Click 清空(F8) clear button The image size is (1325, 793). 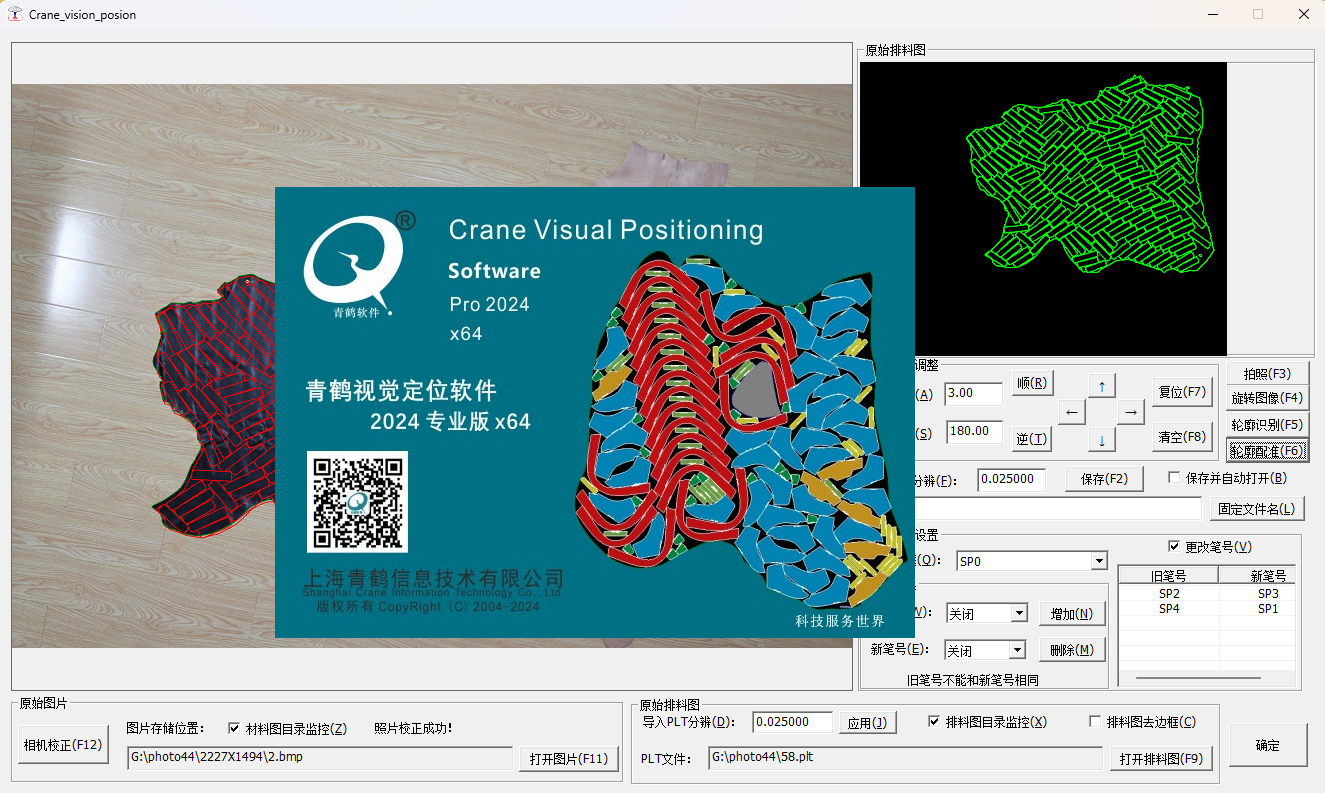[x=1182, y=437]
